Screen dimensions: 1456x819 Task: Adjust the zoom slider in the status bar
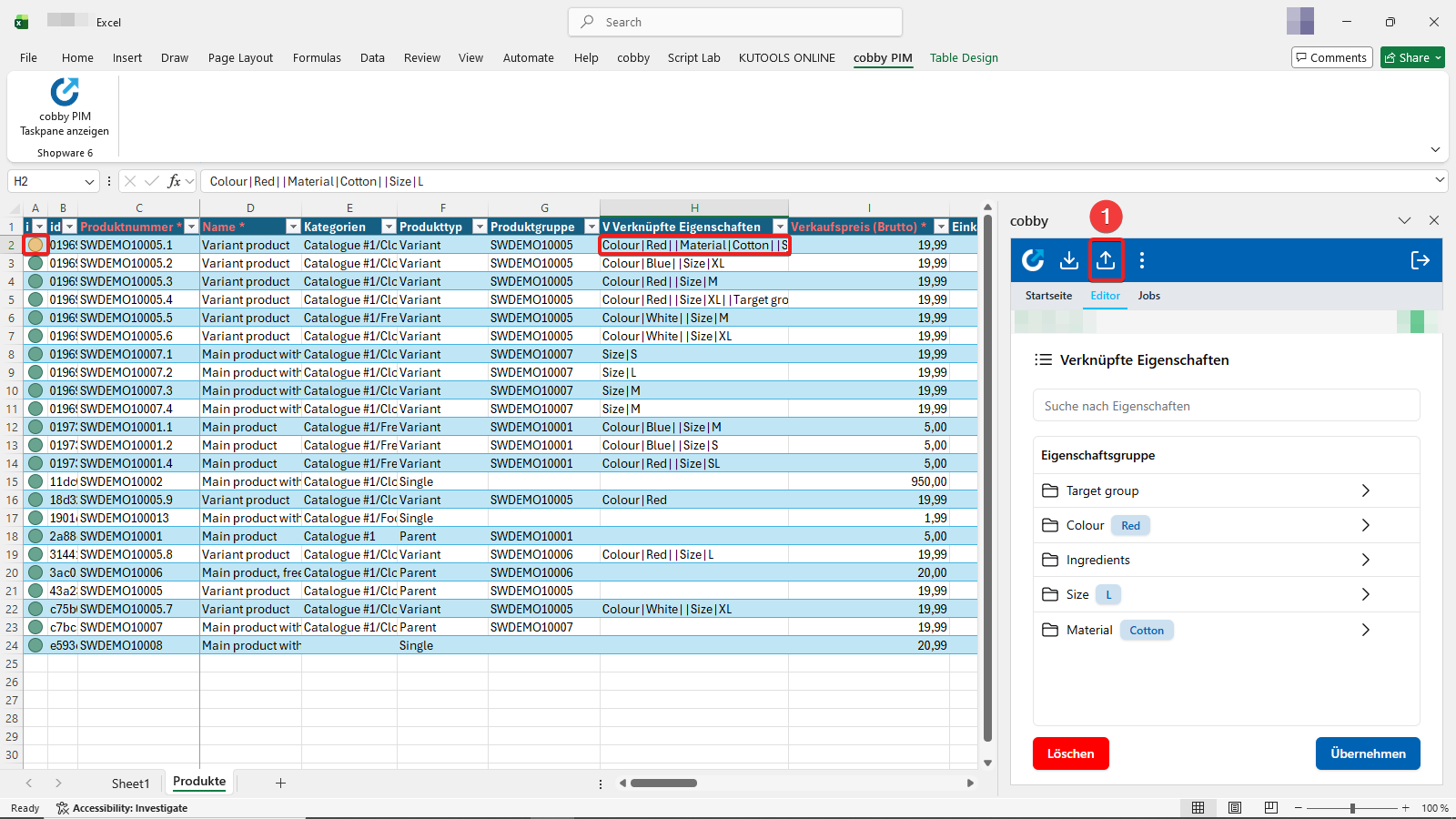(1353, 808)
